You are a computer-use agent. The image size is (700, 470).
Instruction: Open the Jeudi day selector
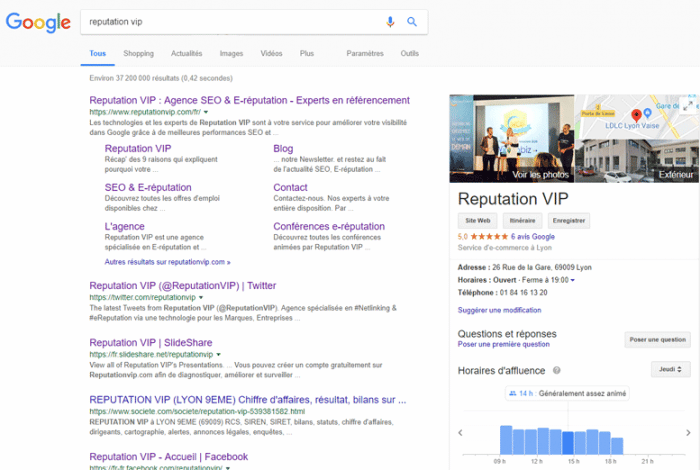670,369
